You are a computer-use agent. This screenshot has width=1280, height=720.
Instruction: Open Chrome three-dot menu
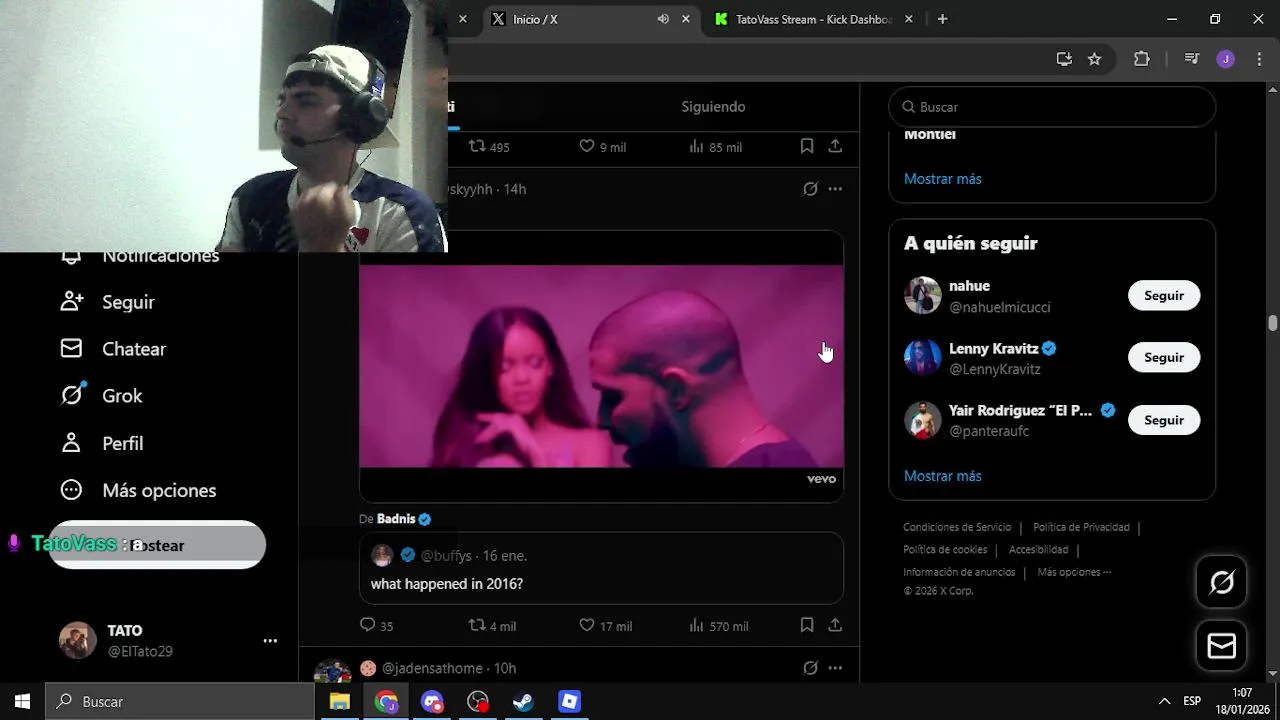(x=1259, y=59)
